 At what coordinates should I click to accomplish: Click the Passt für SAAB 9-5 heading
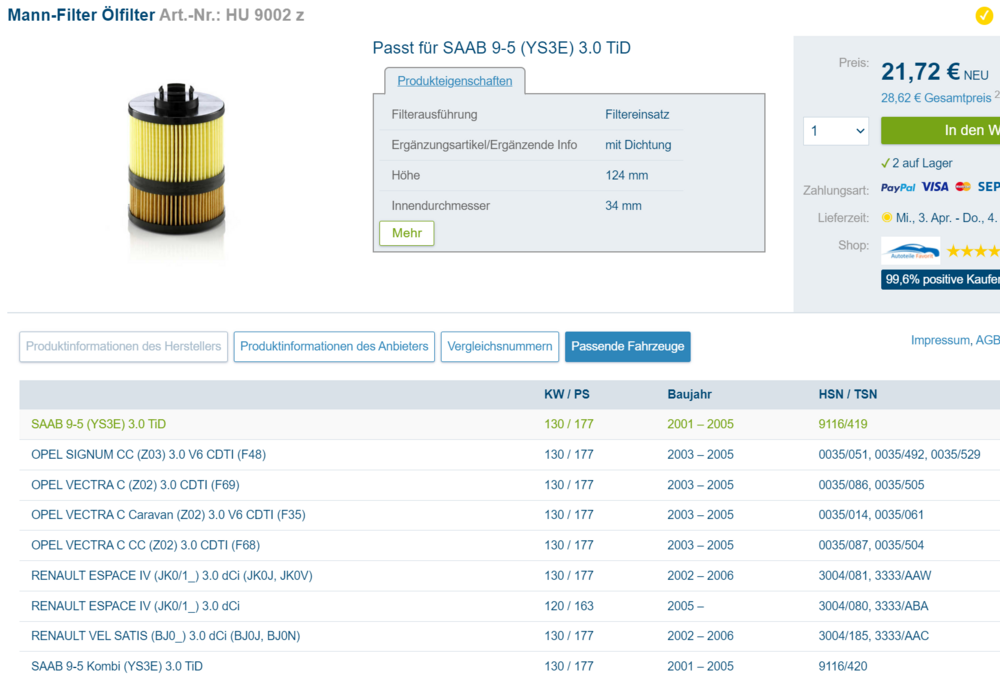point(501,48)
